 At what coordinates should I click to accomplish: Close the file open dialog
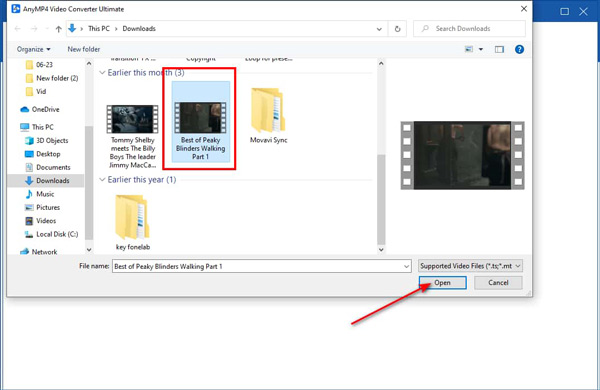click(524, 9)
